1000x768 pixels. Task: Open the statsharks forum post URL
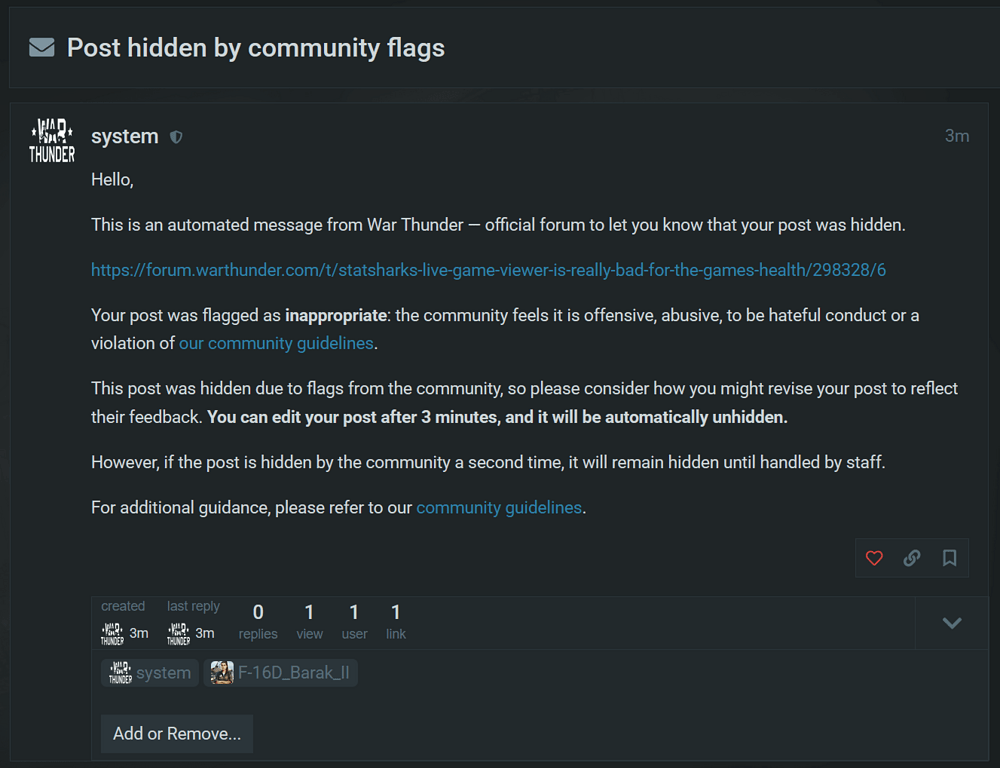point(488,270)
